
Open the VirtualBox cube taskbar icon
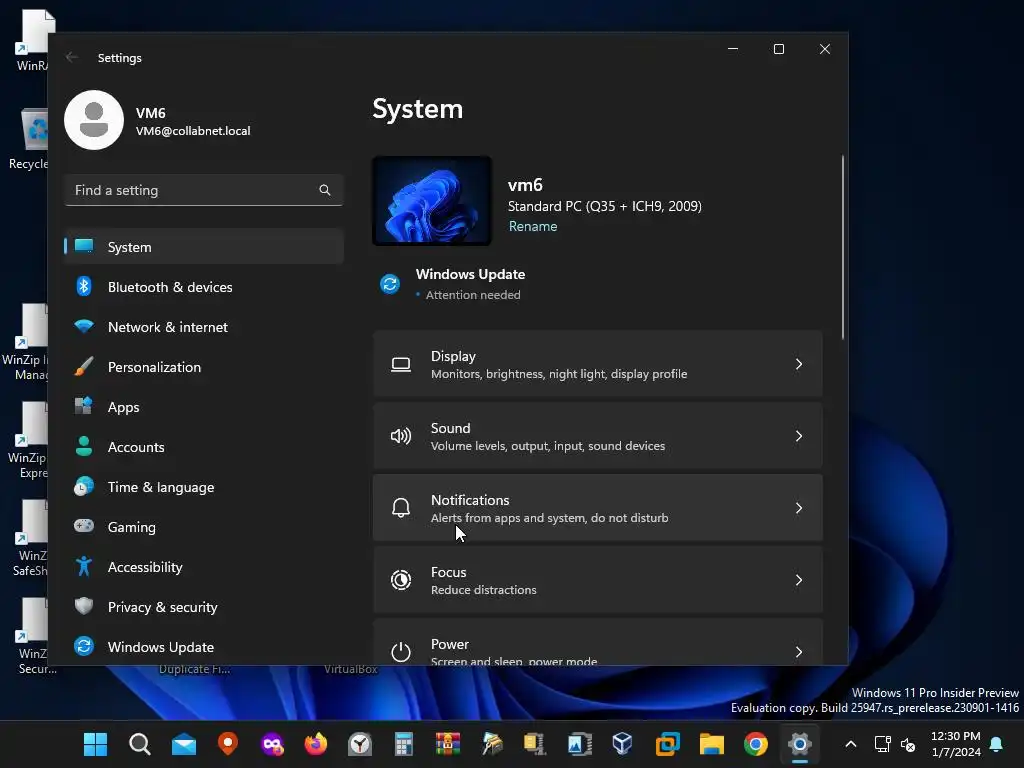pos(622,743)
